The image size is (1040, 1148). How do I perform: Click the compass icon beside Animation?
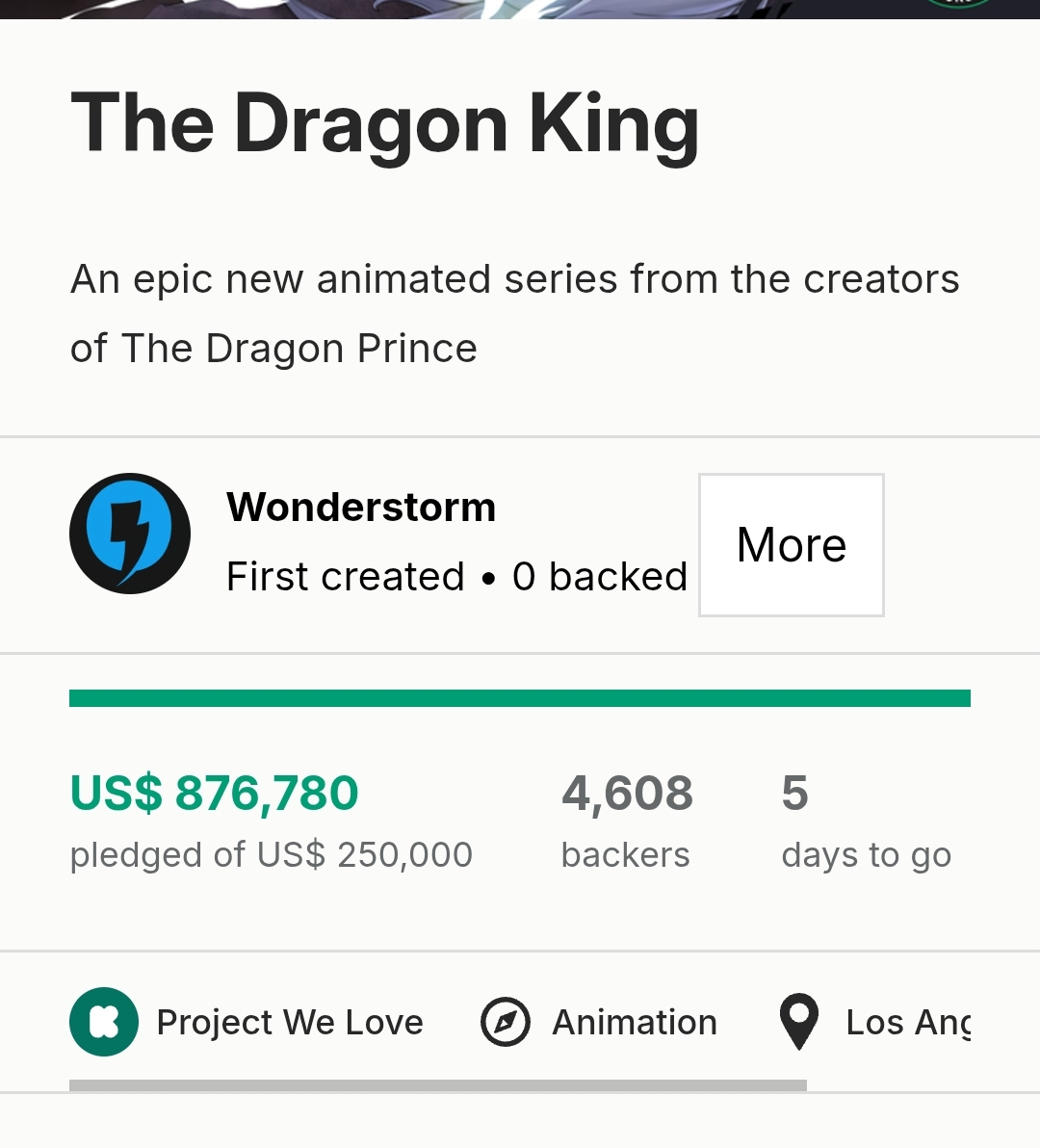click(x=506, y=1022)
